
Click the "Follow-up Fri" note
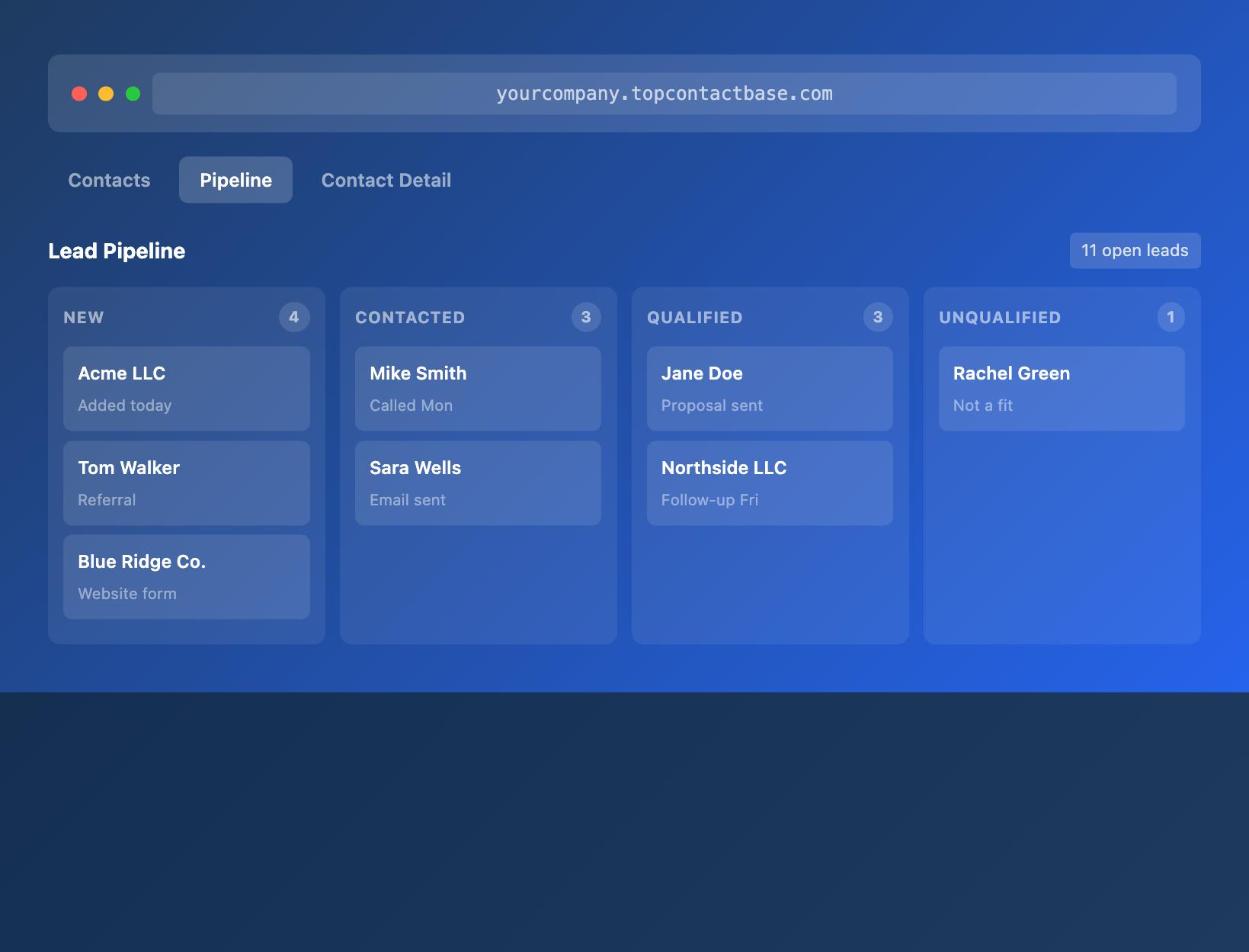click(710, 500)
